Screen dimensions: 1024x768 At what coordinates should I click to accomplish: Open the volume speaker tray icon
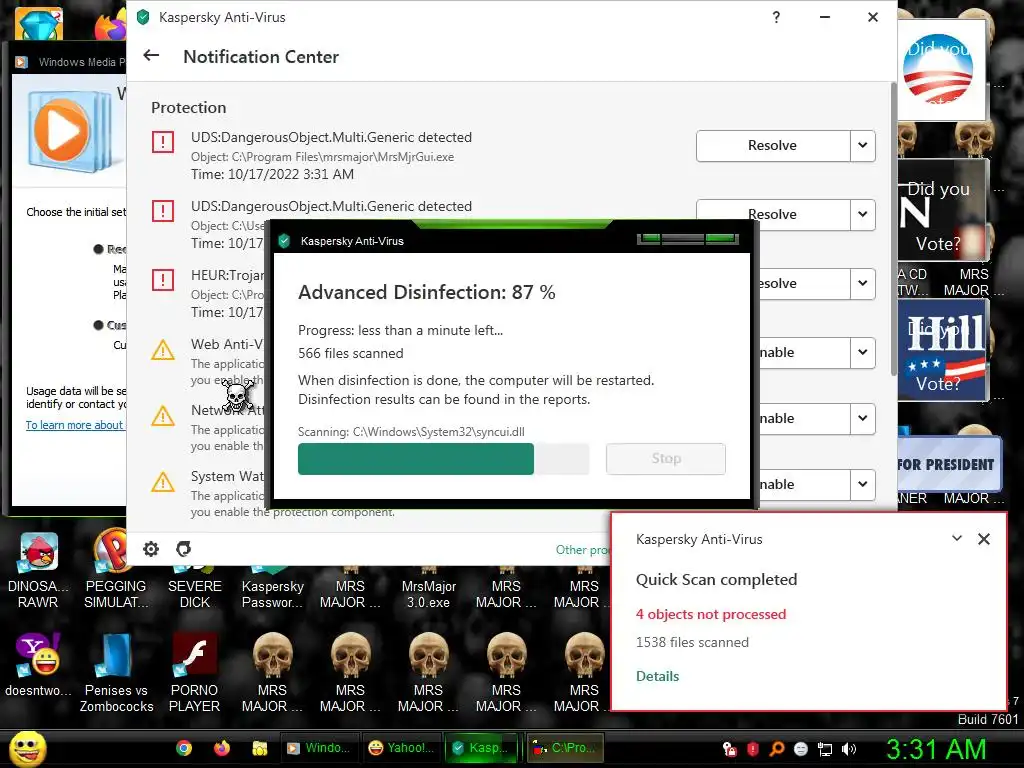[849, 749]
